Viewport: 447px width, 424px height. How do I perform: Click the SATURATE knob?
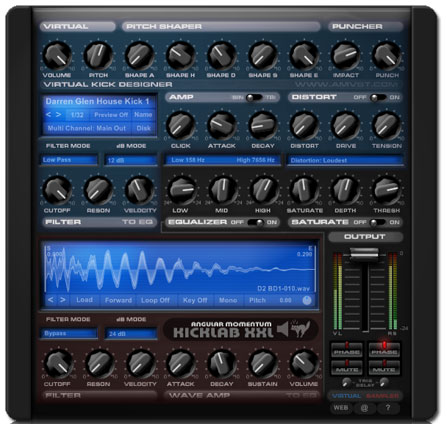304,190
